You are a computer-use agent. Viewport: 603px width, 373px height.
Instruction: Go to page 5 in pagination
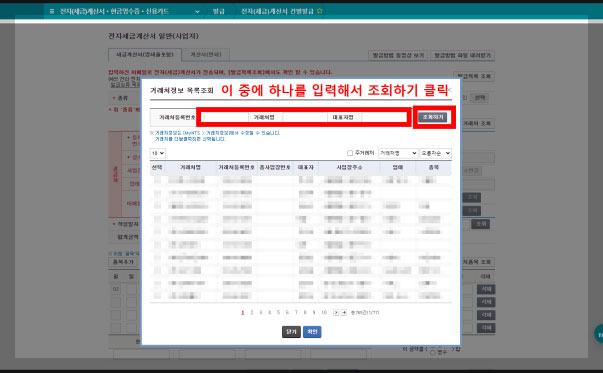click(x=278, y=313)
